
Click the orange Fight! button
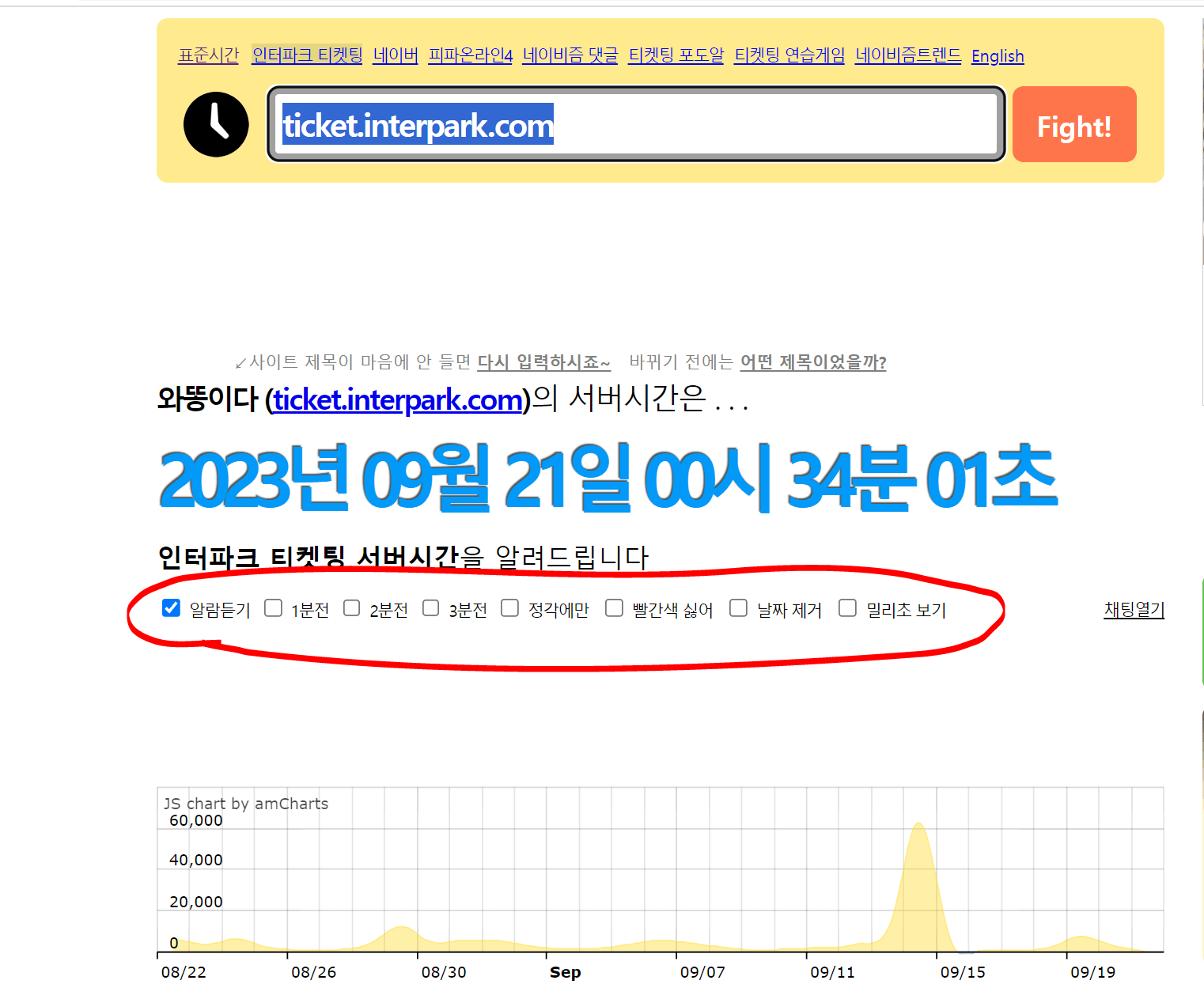(1074, 124)
